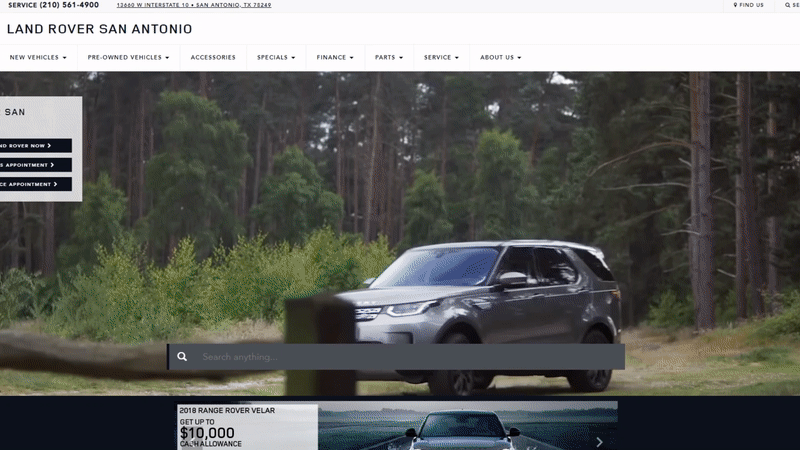Image resolution: width=800 pixels, height=450 pixels.
Task: Focus the Search anything input field
Action: [x=396, y=357]
